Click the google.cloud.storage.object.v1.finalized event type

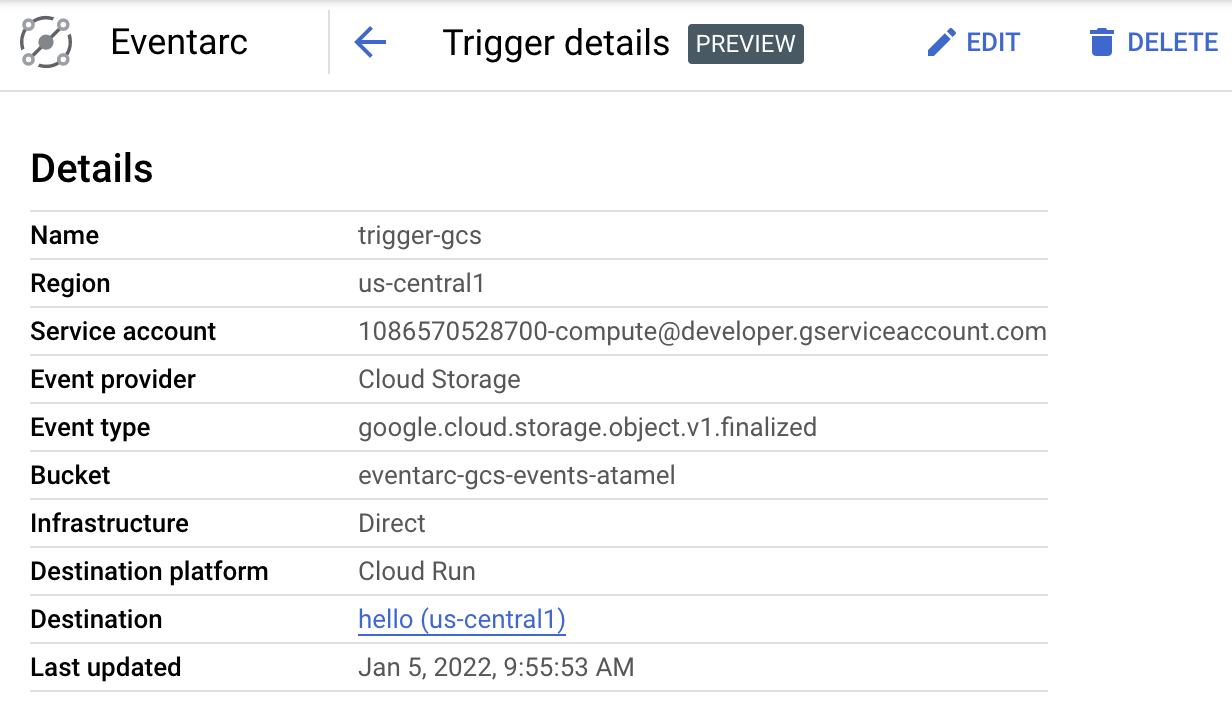[587, 428]
